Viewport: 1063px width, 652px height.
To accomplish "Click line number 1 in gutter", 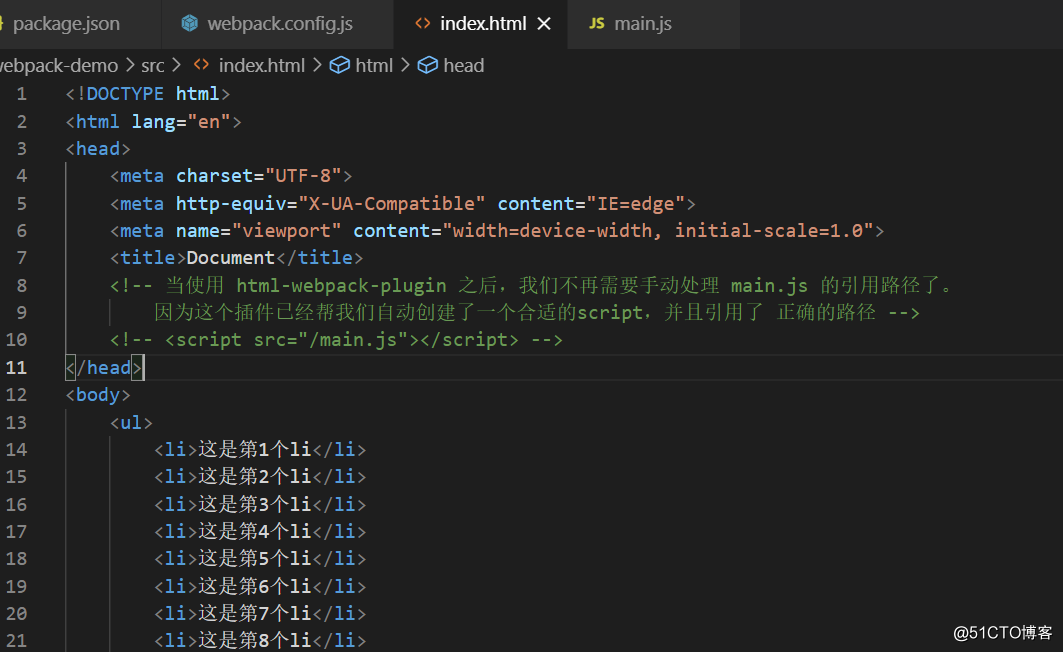I will (x=22, y=94).
